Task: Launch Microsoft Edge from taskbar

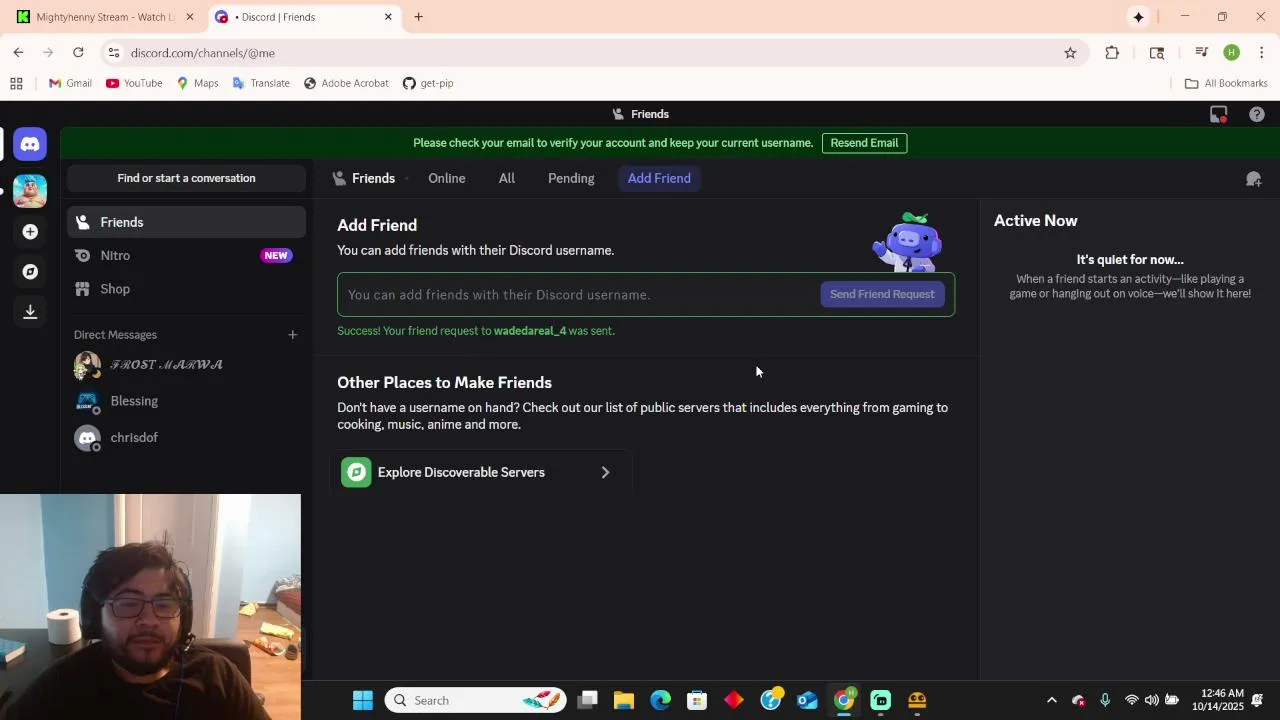Action: click(x=660, y=701)
